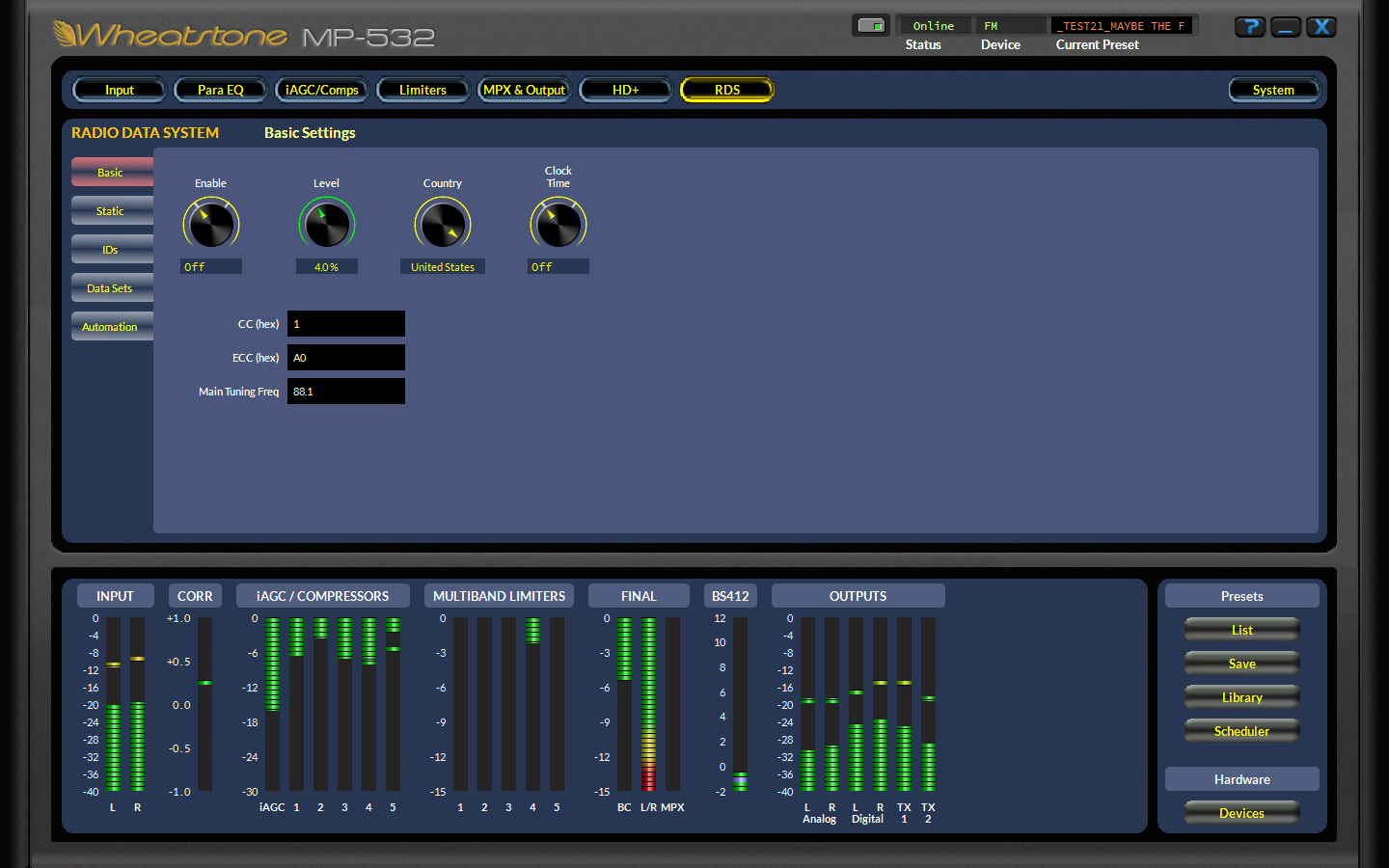Screen dimensions: 1389x868
Task: Minimize the MP-532 window
Action: click(x=1286, y=27)
